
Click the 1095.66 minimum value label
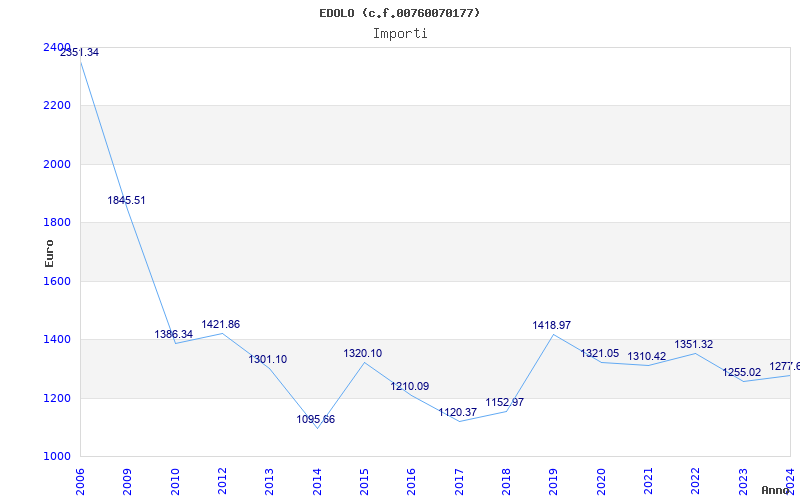pos(316,419)
